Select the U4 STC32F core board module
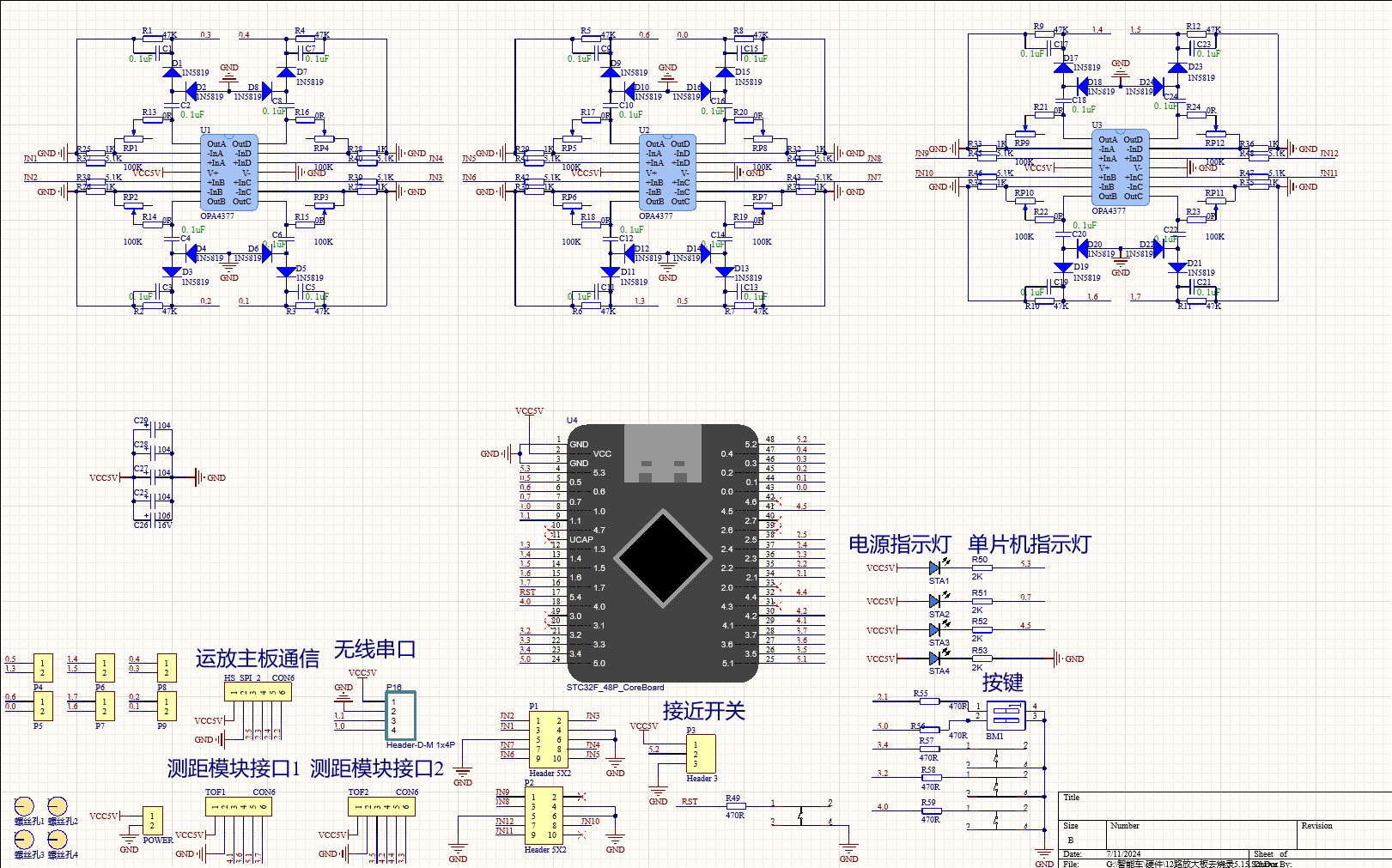Screen dimensions: 1392x868 coord(662,554)
